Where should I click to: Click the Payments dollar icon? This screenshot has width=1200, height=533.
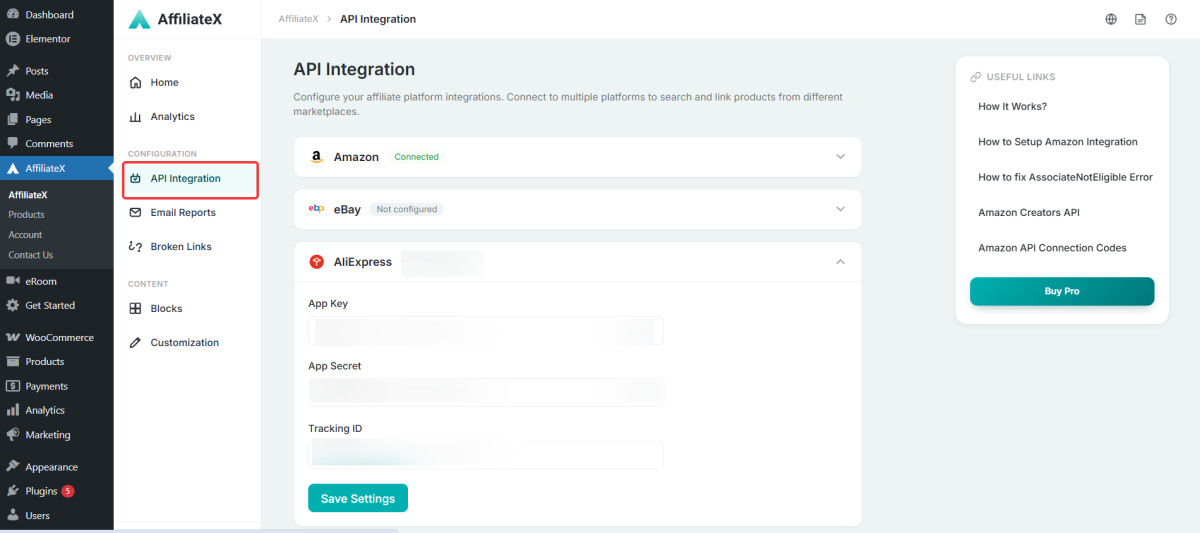(x=13, y=386)
